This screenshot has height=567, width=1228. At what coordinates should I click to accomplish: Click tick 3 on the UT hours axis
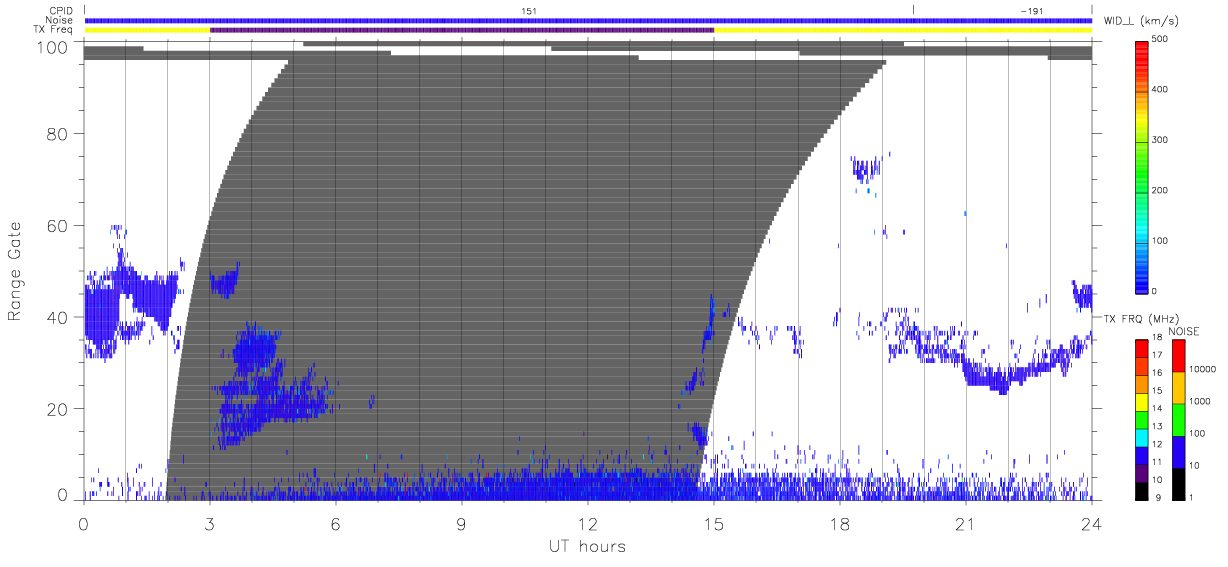[209, 523]
